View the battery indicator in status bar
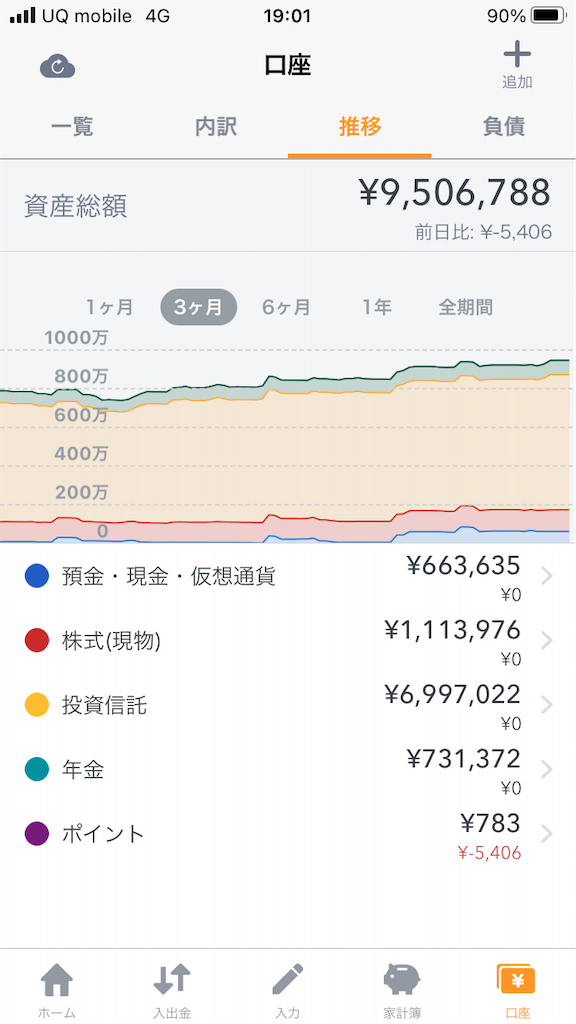Viewport: 576px width, 1024px height. 549,16
